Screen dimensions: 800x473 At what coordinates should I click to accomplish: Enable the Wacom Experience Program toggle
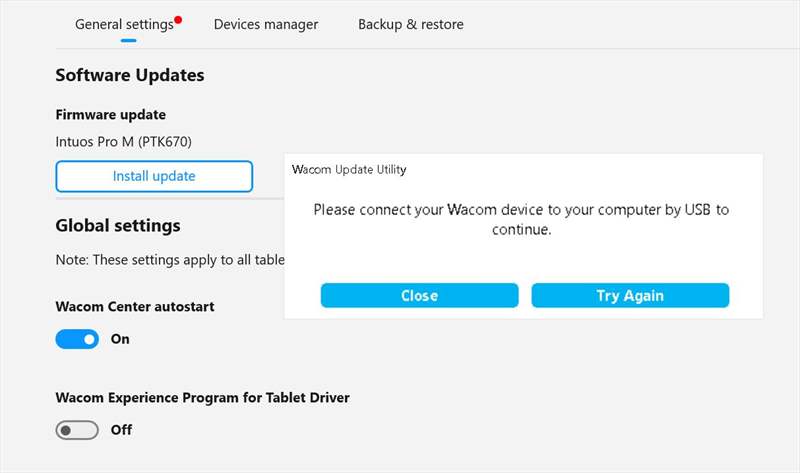(x=77, y=430)
